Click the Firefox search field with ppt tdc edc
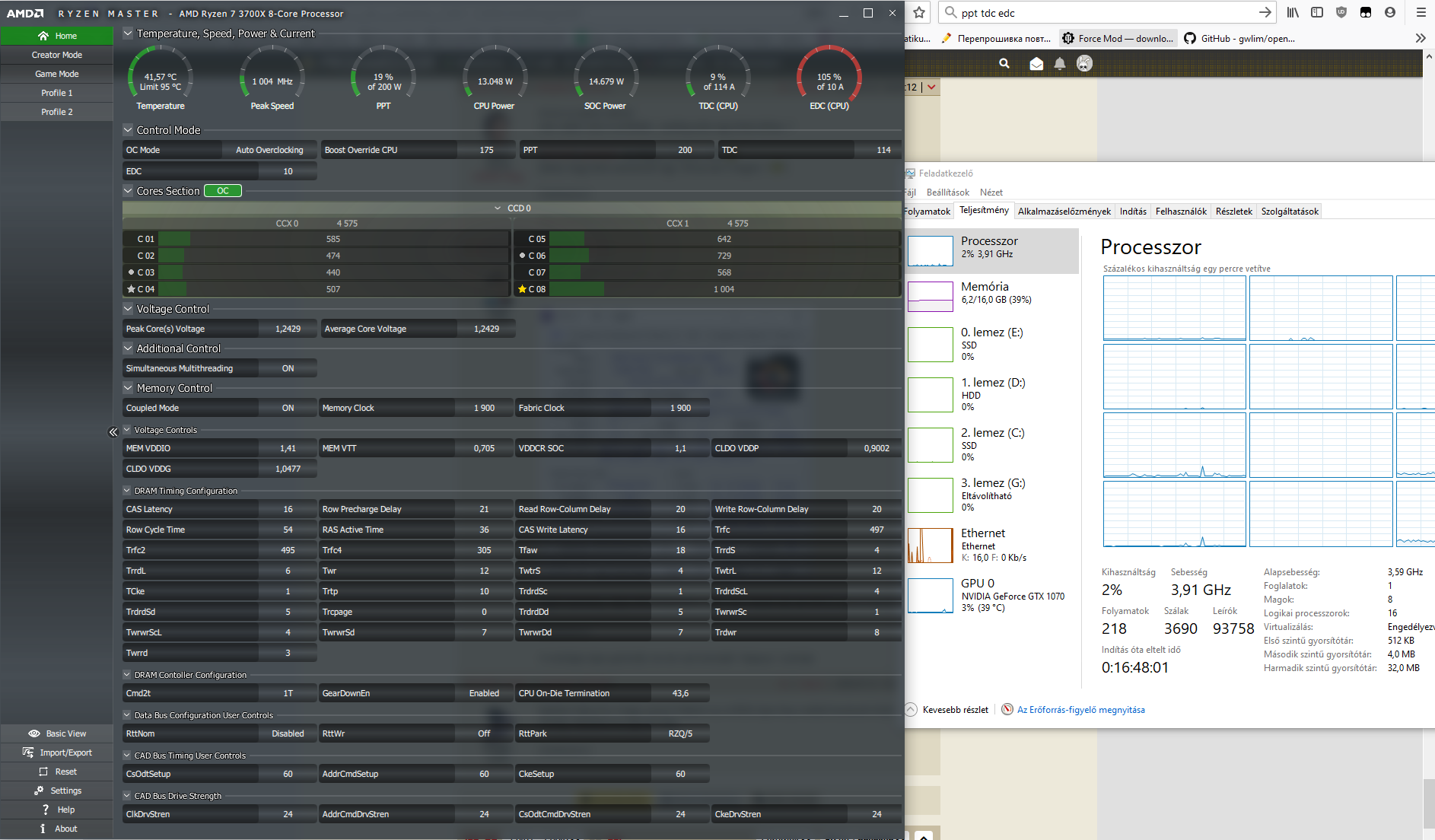Screen dimensions: 1435x840 click(1107, 12)
